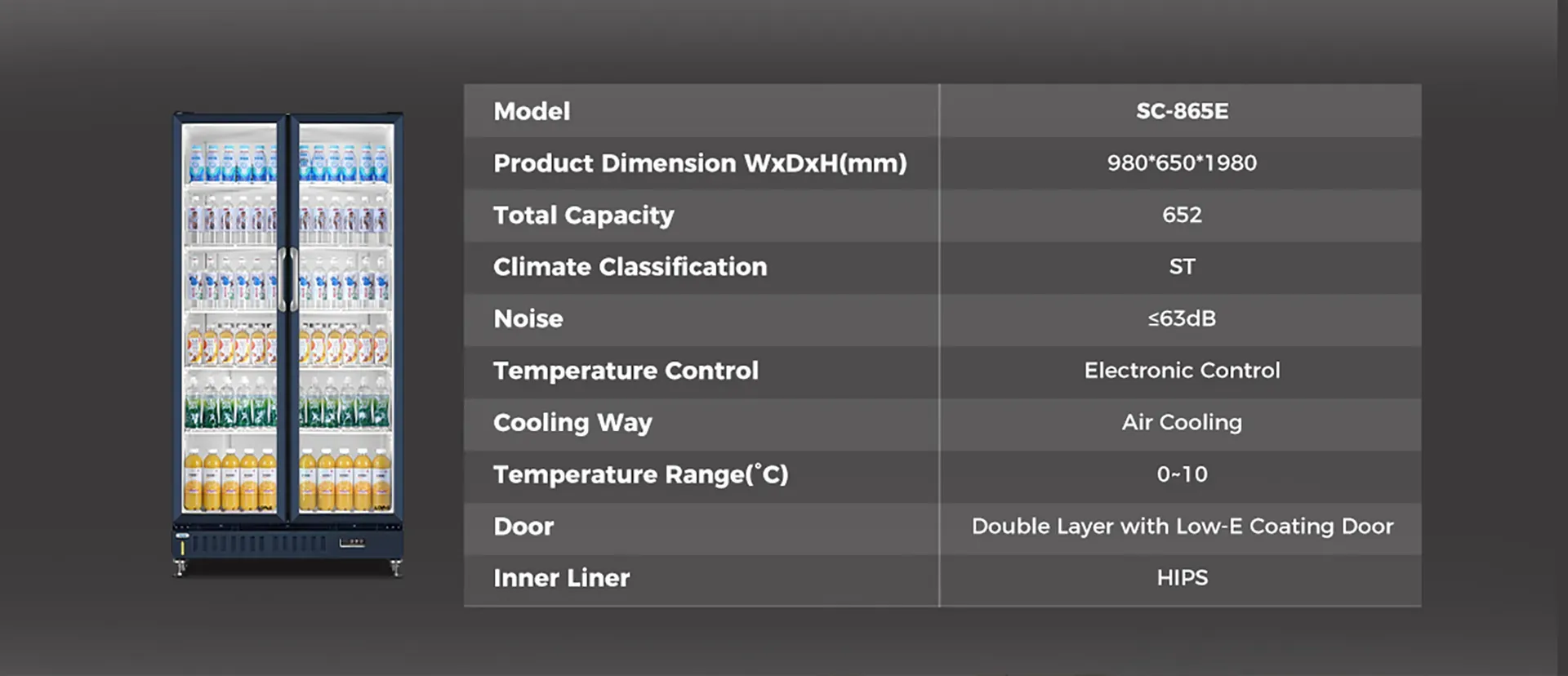The image size is (1568, 676).
Task: Click the 'Cooling Way' label
Action: [x=572, y=423]
